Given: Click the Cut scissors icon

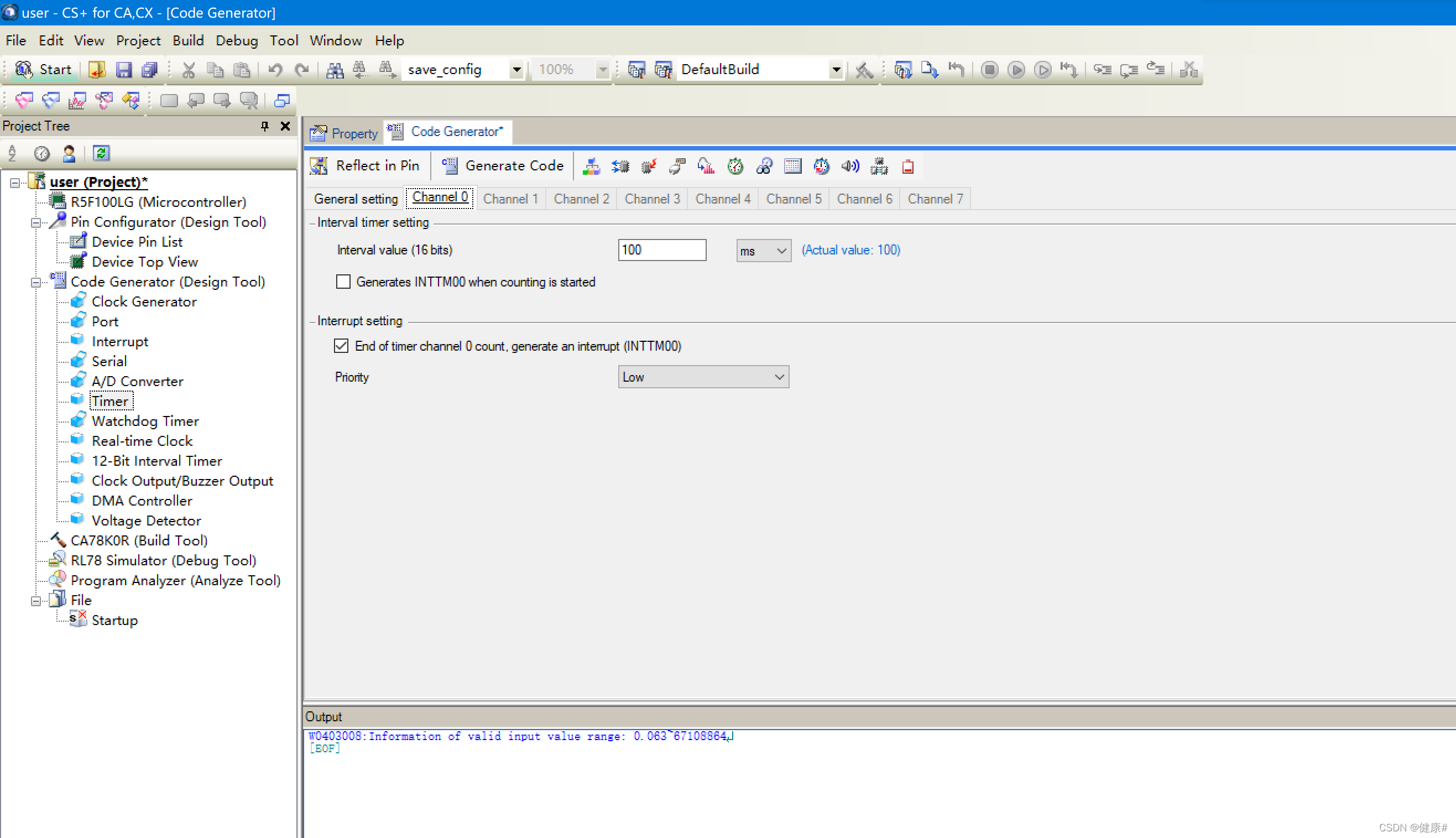Looking at the screenshot, I should click(x=188, y=70).
